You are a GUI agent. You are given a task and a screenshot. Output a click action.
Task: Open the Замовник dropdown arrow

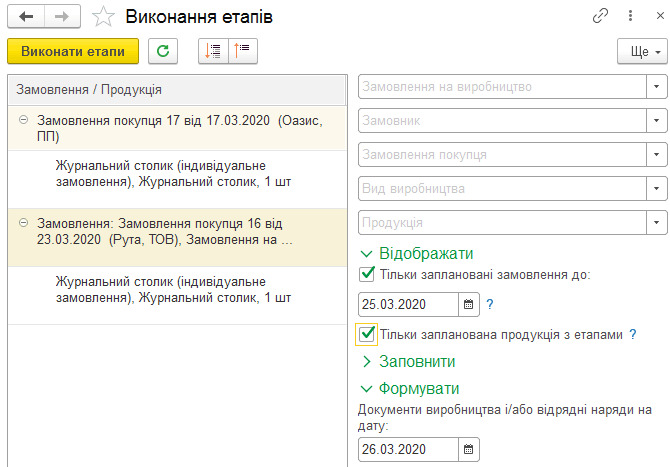click(x=657, y=120)
